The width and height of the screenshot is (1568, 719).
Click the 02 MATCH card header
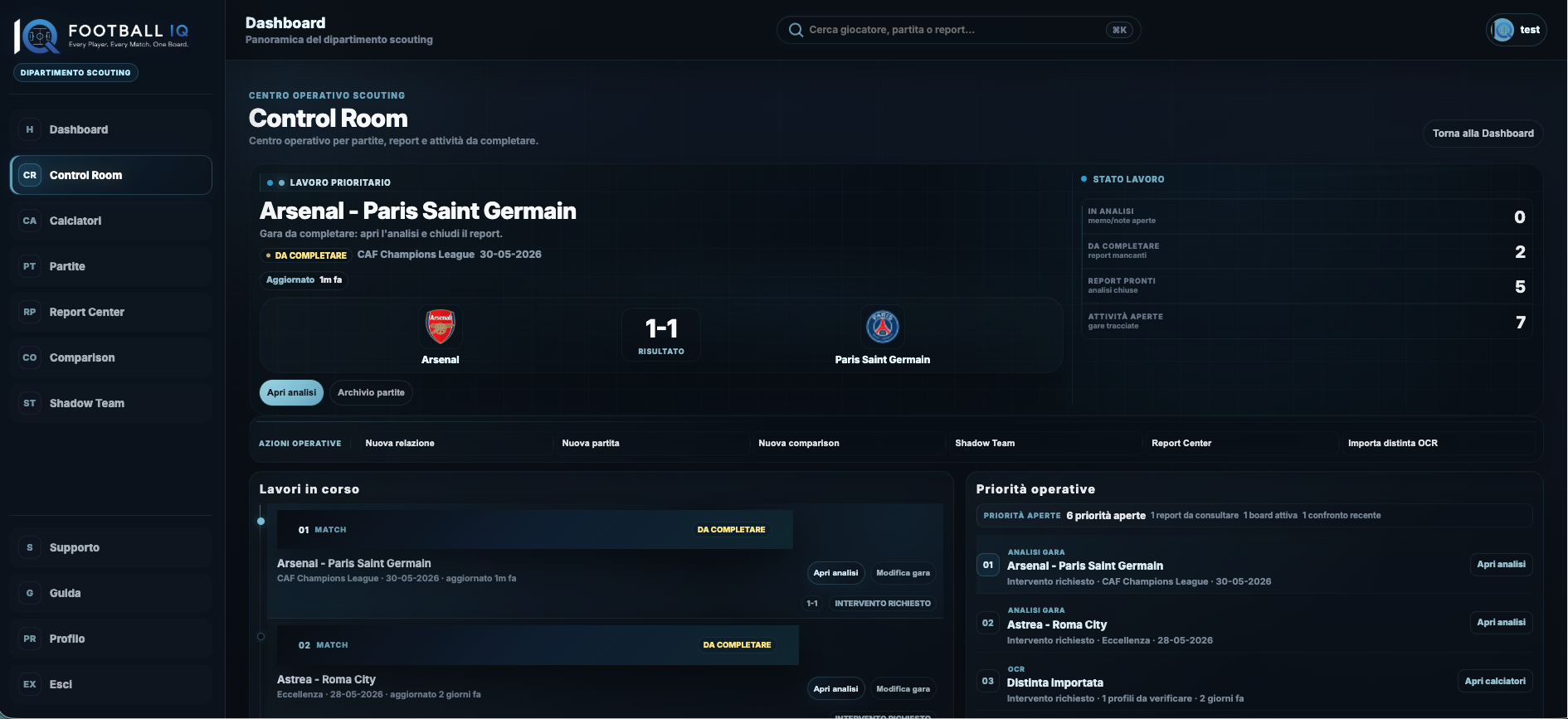click(538, 645)
